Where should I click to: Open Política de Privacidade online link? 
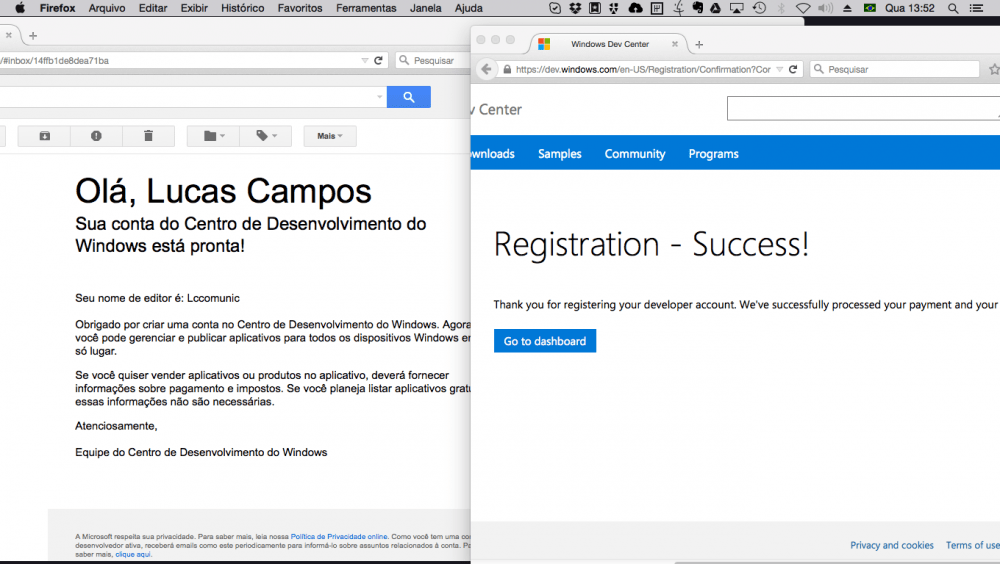pos(339,537)
